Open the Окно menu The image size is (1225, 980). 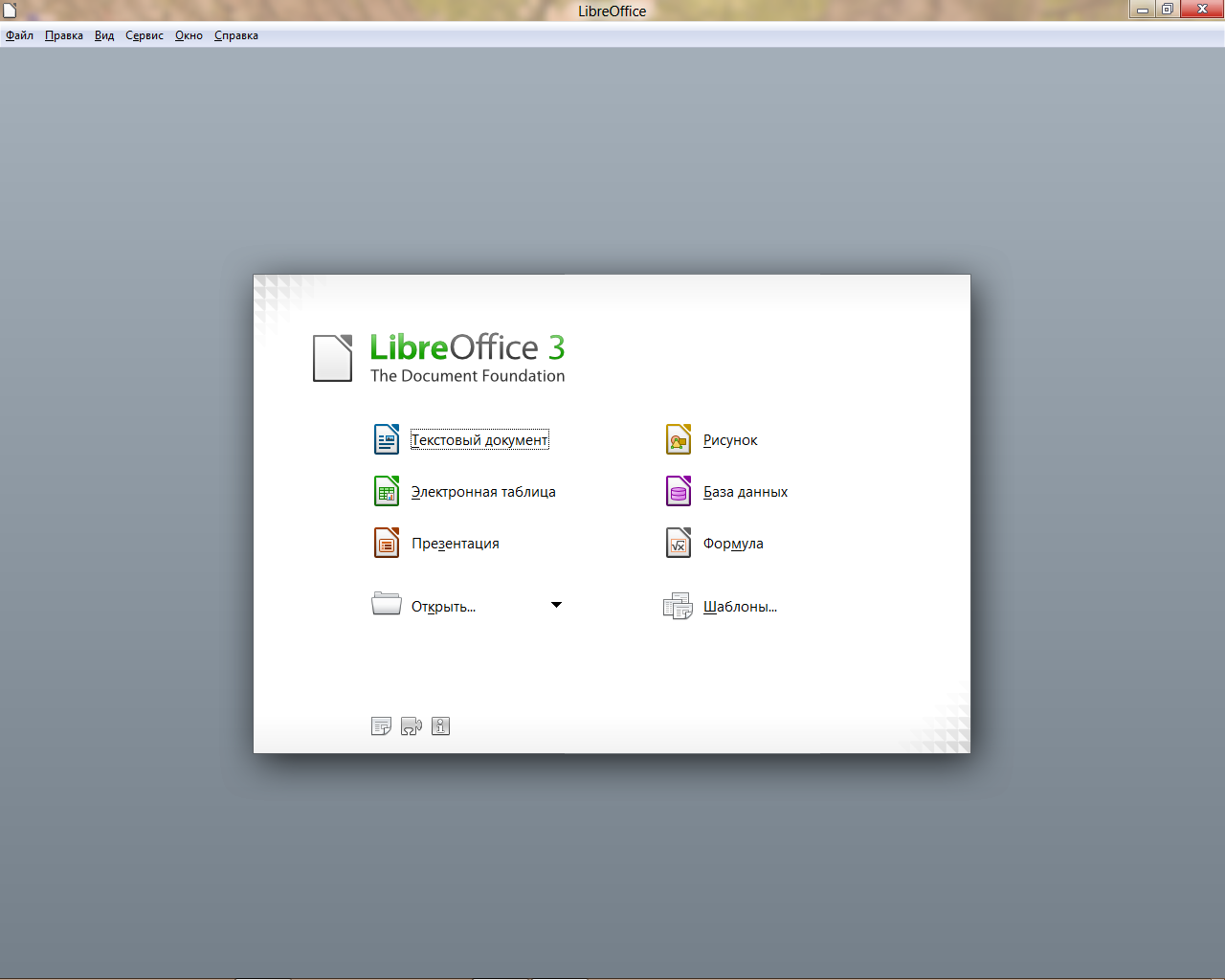(189, 35)
